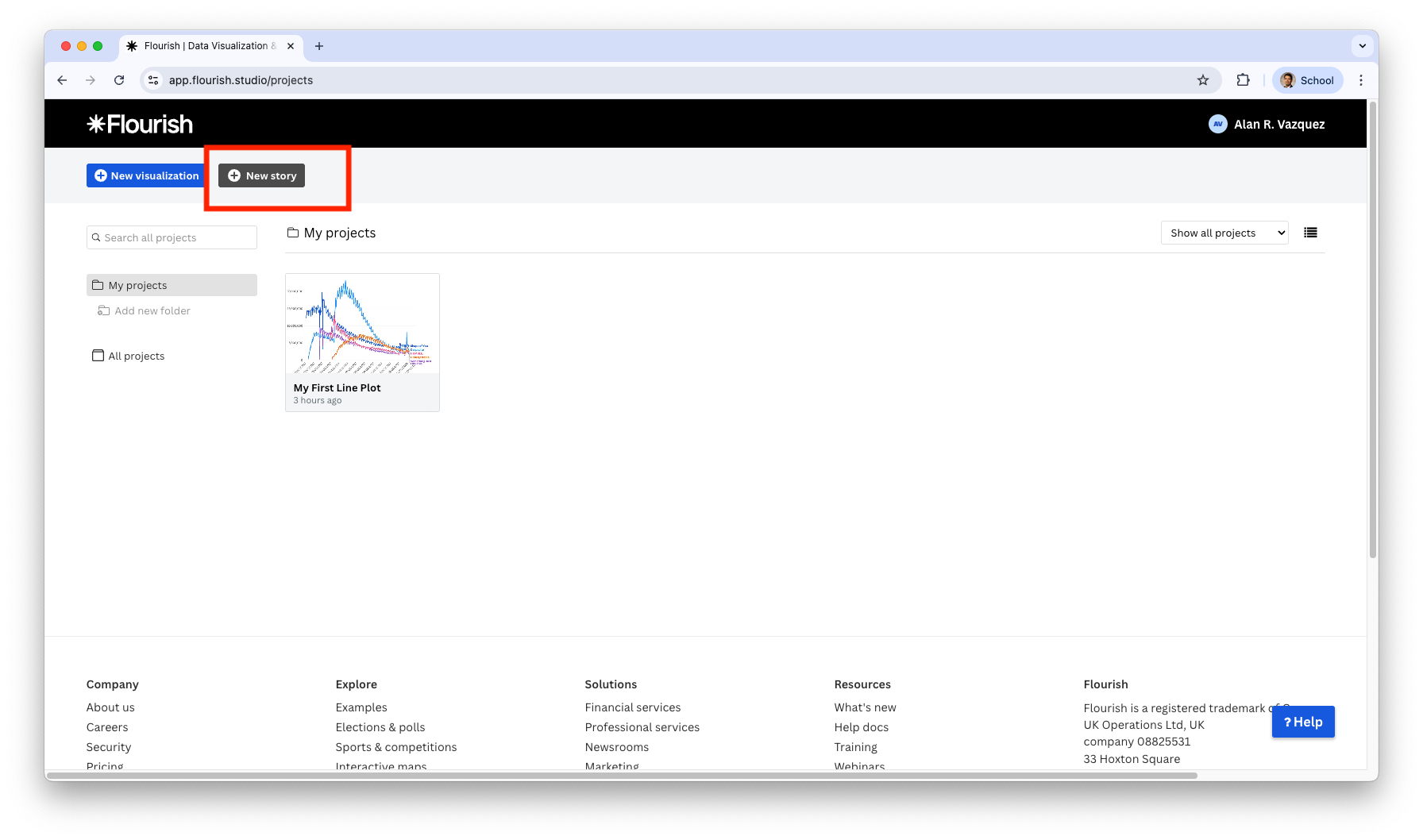Viewport: 1423px width, 840px height.
Task: Go back to previous page
Action: pos(62,80)
